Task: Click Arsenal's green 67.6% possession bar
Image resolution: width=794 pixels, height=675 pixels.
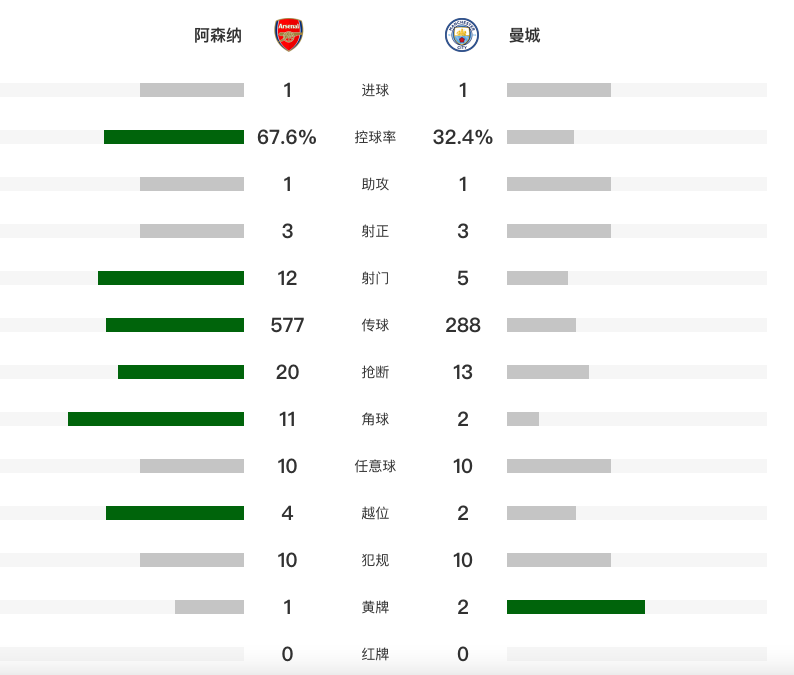Action: point(174,137)
